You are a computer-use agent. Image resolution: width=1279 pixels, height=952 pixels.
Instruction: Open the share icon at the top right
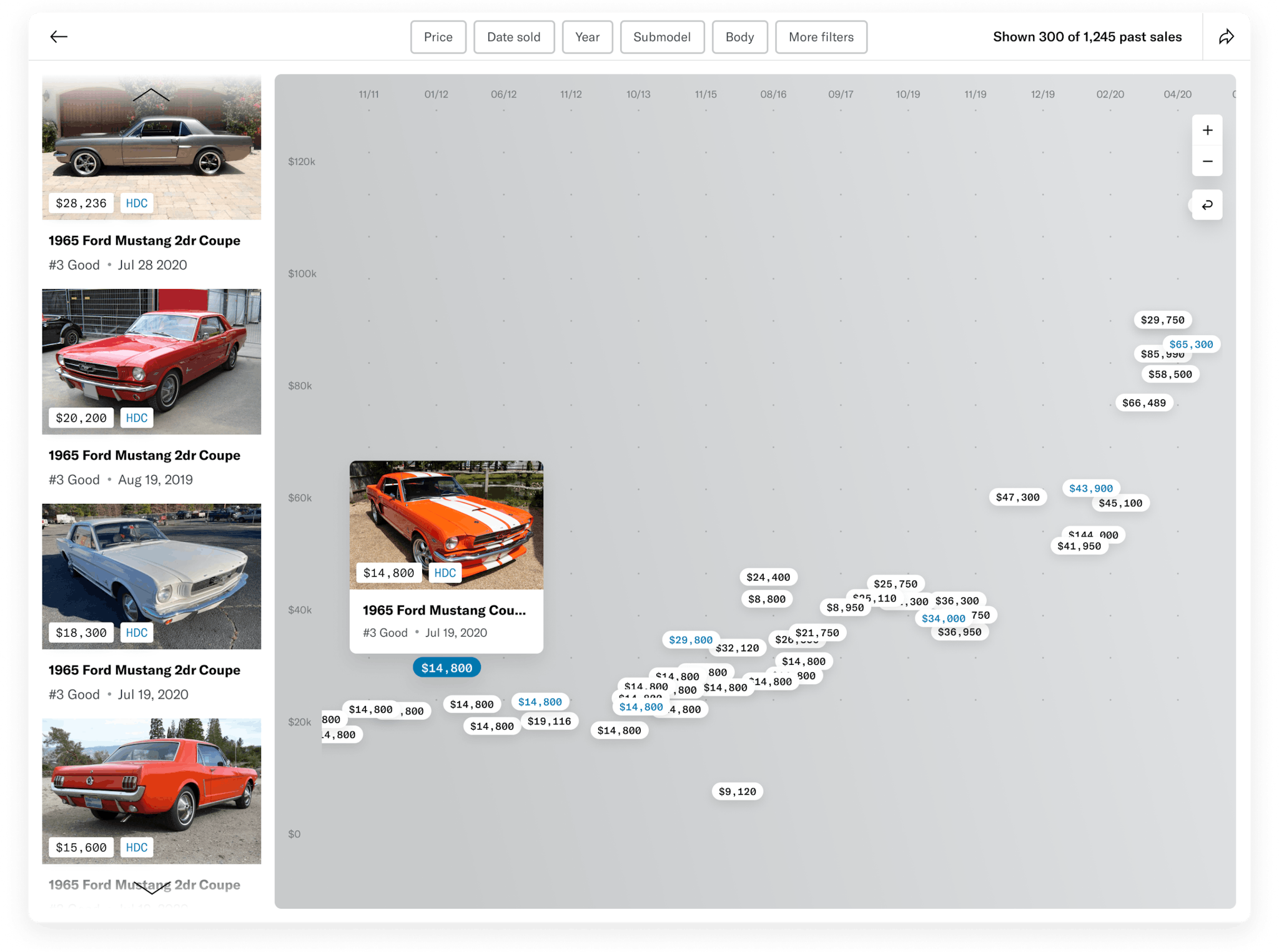(x=1226, y=36)
